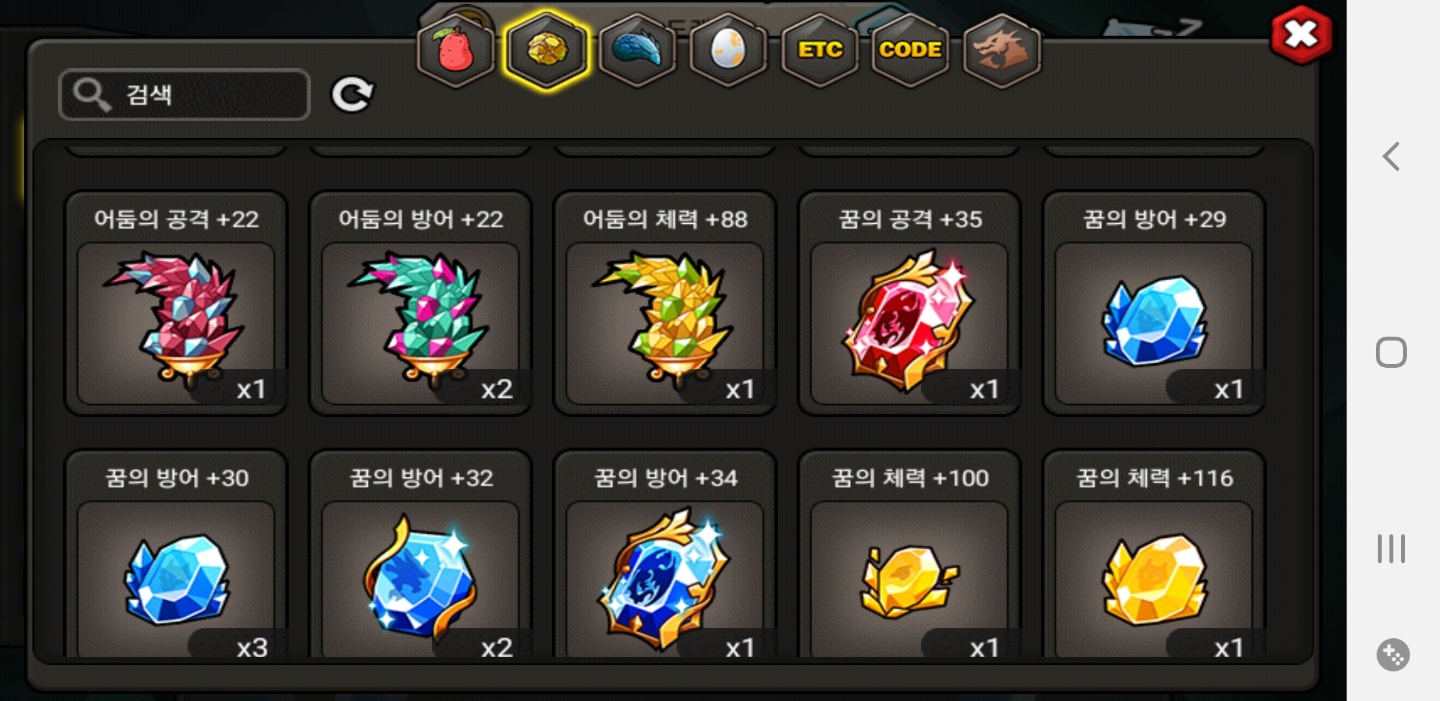
Task: Select 꿈의 방어 +30 item with x3
Action: 176,555
